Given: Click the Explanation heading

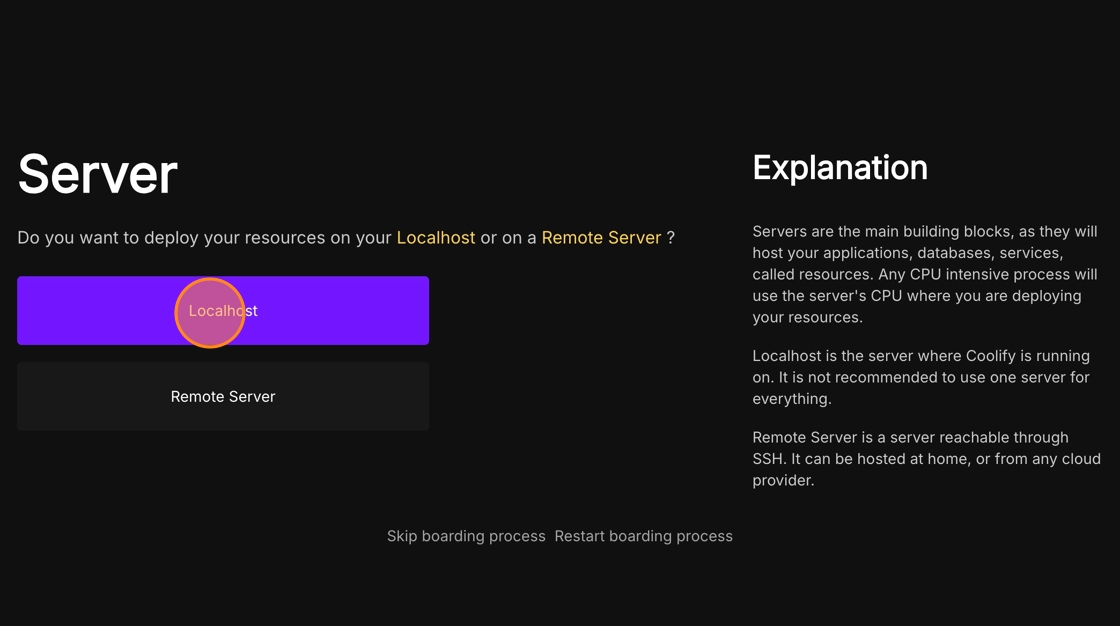Looking at the screenshot, I should [x=839, y=168].
